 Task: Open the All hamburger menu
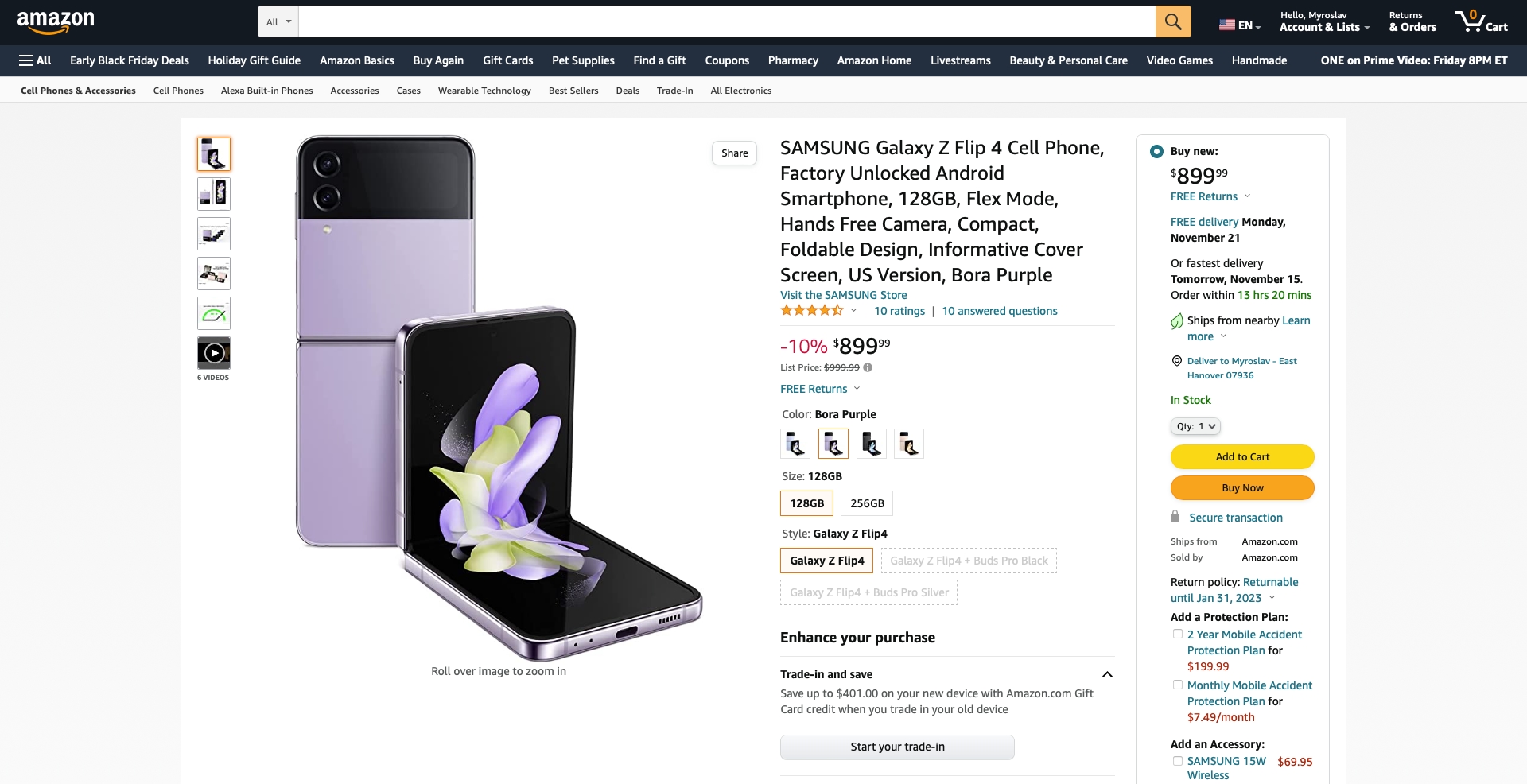(x=35, y=60)
